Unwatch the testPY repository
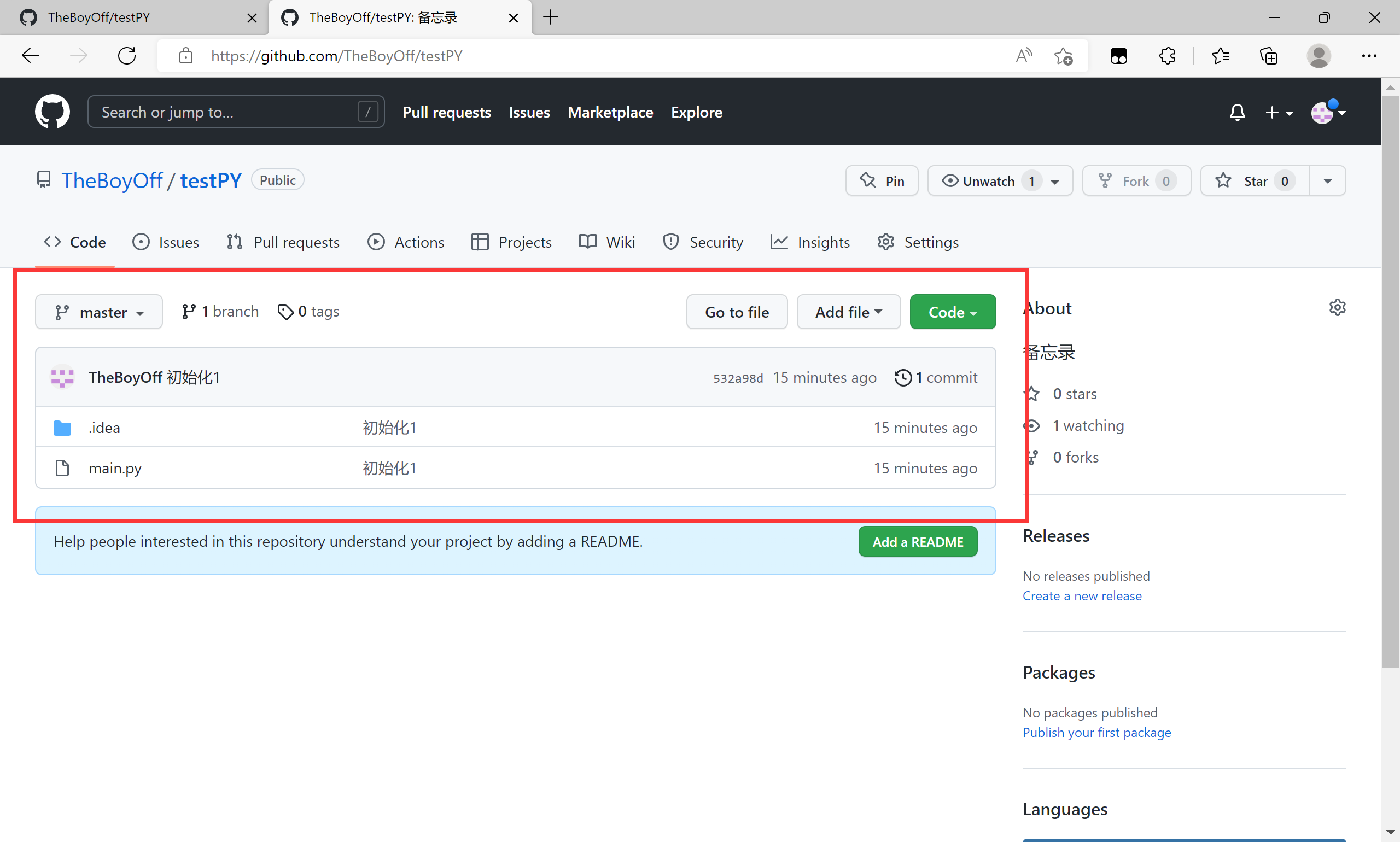This screenshot has width=1400, height=842. [990, 180]
